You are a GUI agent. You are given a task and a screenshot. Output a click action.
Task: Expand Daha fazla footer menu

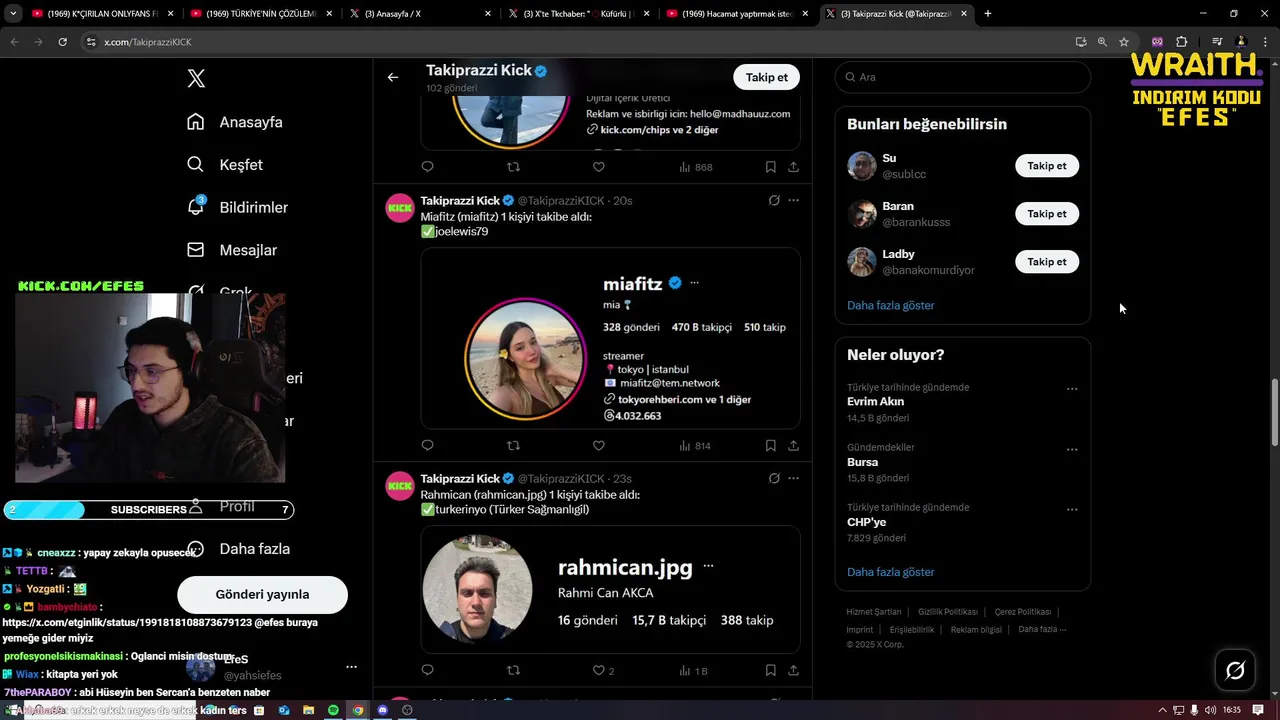(1042, 629)
